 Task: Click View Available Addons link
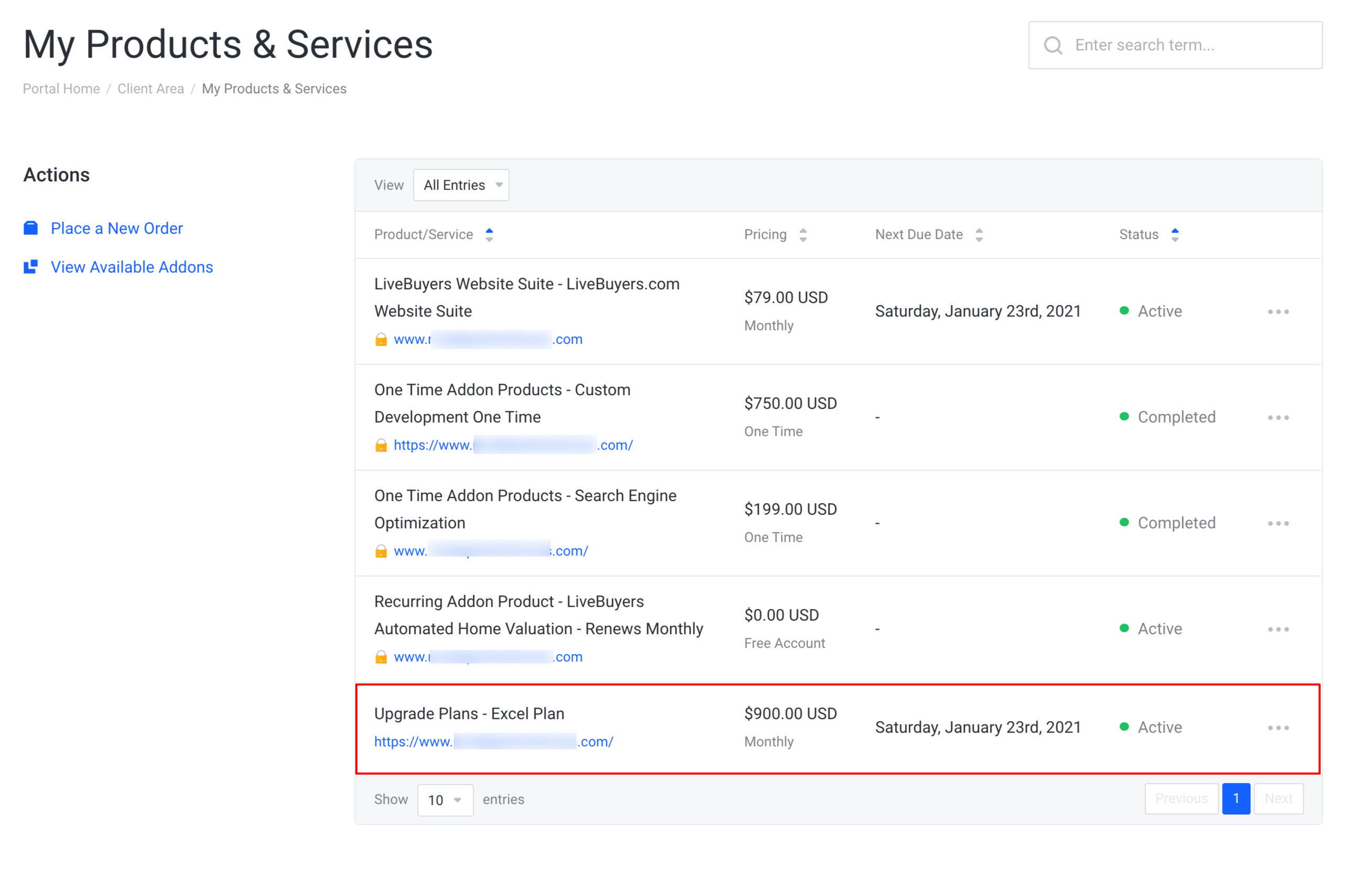click(132, 267)
